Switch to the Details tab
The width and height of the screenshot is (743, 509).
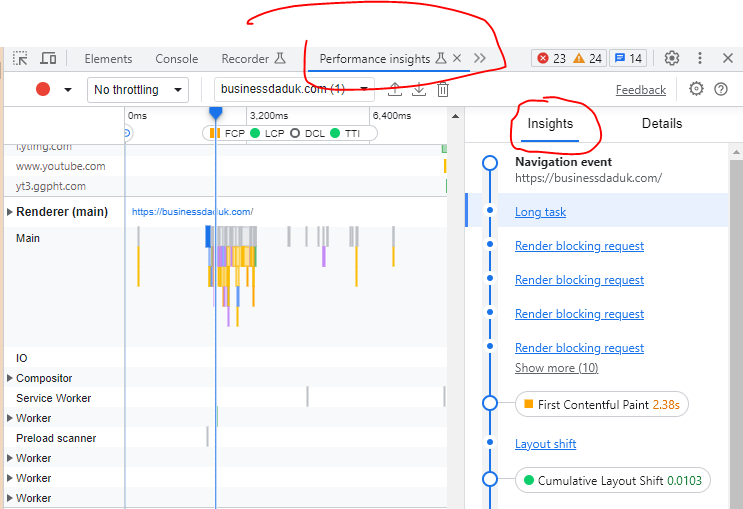[x=661, y=124]
